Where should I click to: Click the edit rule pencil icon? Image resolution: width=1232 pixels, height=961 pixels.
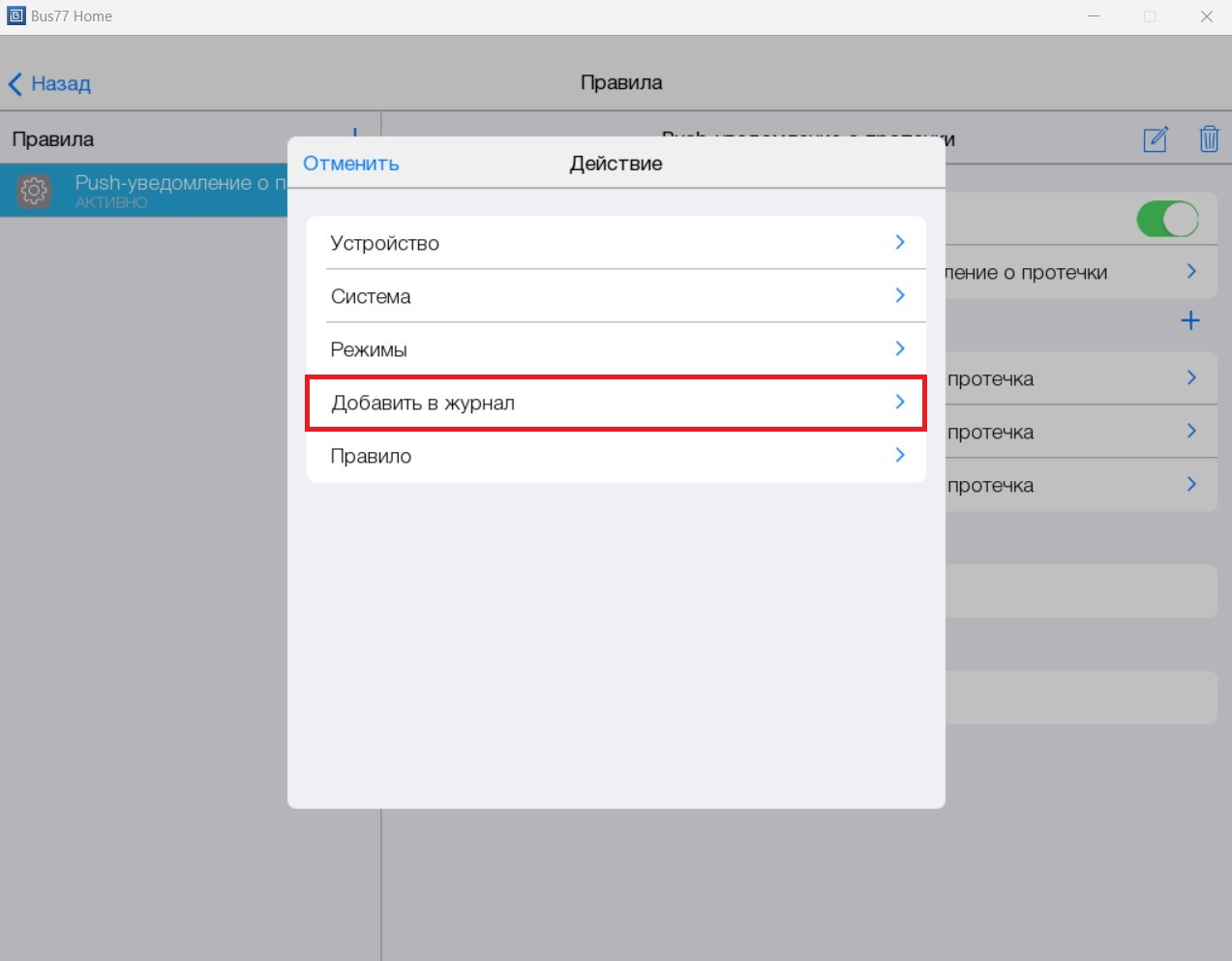[1156, 139]
